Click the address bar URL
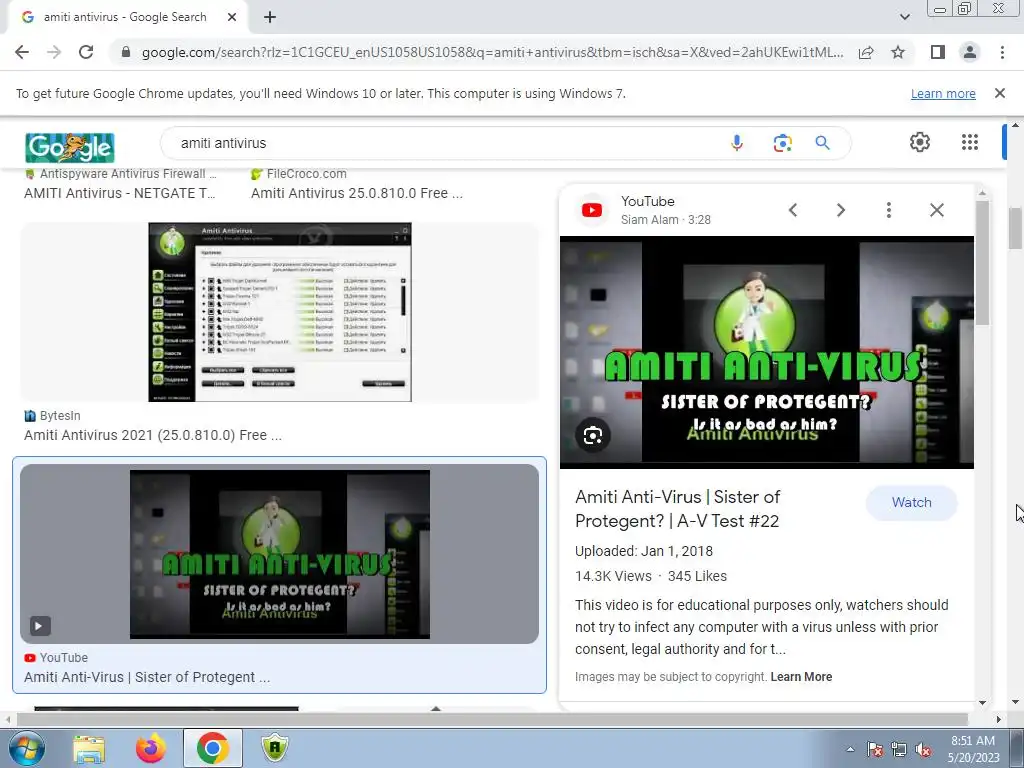Screen dimensions: 1024x768 coord(492,52)
